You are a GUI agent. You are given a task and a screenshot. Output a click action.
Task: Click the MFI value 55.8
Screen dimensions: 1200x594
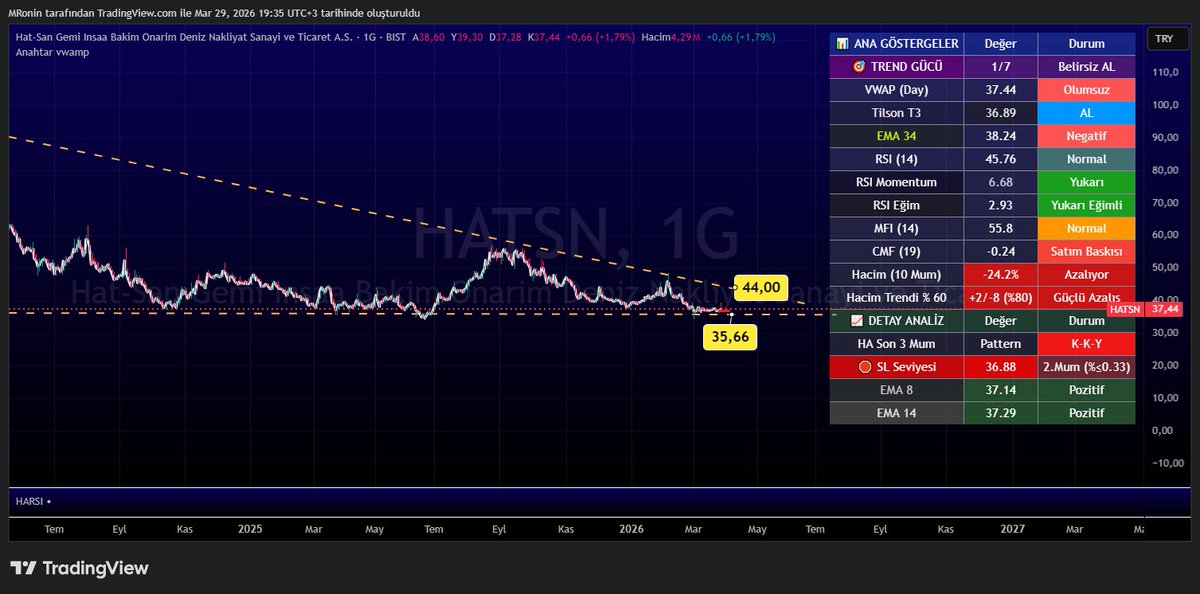(x=1000, y=228)
